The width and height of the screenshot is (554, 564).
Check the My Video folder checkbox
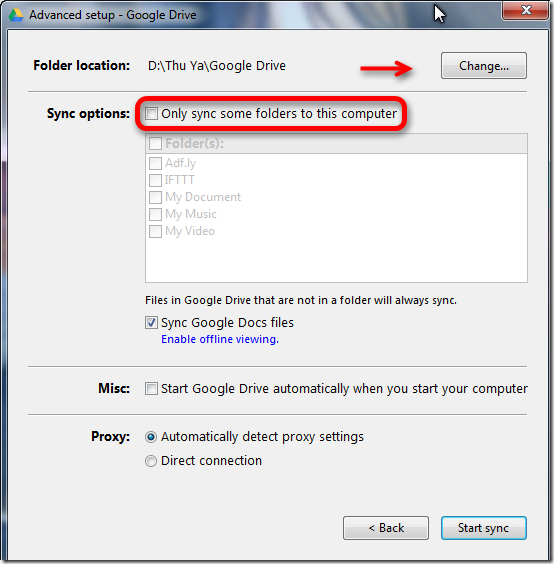155,231
